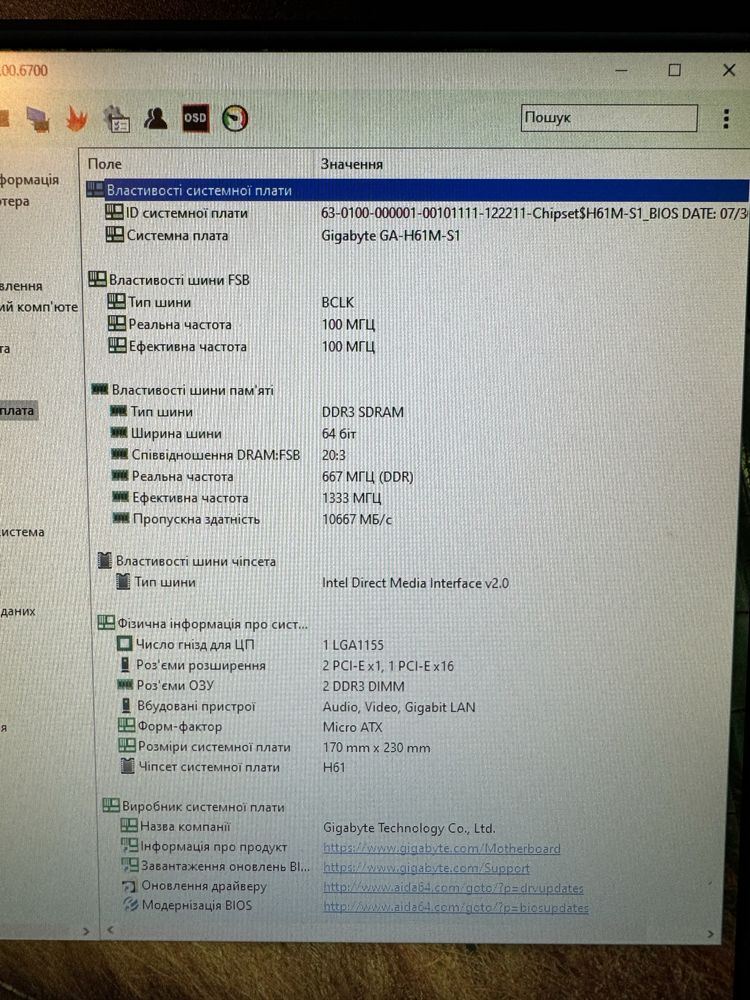Open the aida64 biosupdates link
This screenshot has height=1000, width=750.
(x=456, y=908)
